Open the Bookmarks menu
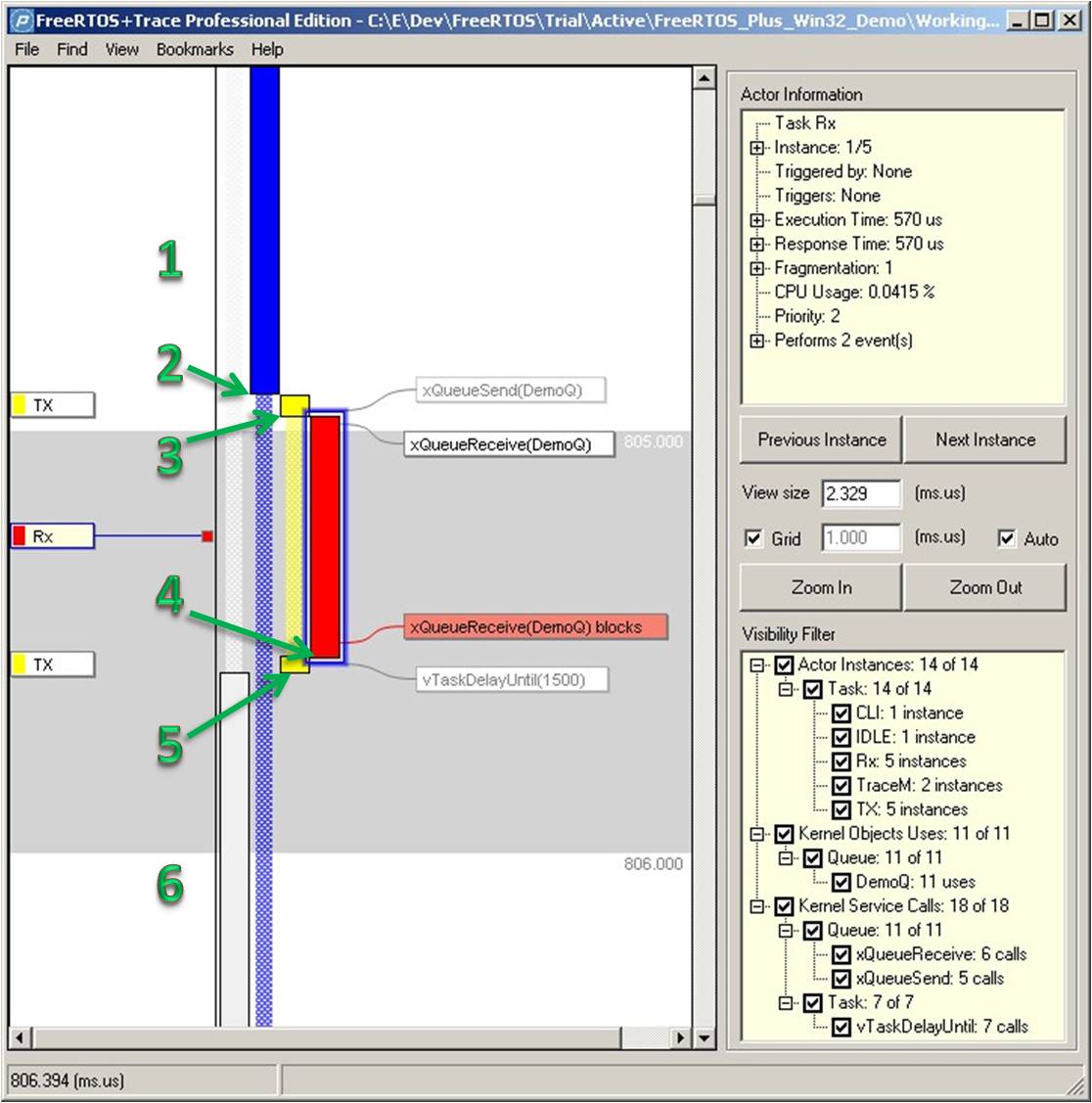1092x1103 pixels. (195, 49)
